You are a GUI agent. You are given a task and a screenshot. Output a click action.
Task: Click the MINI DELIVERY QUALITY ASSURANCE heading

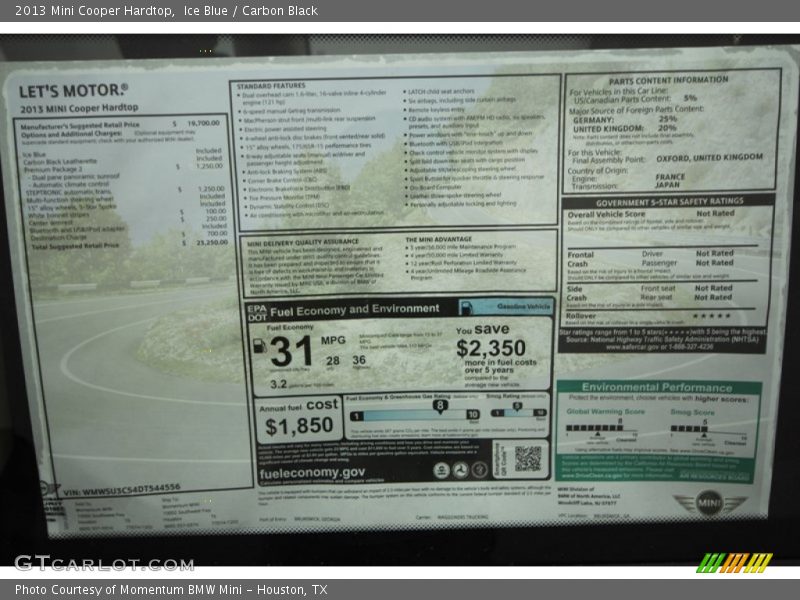(x=303, y=242)
